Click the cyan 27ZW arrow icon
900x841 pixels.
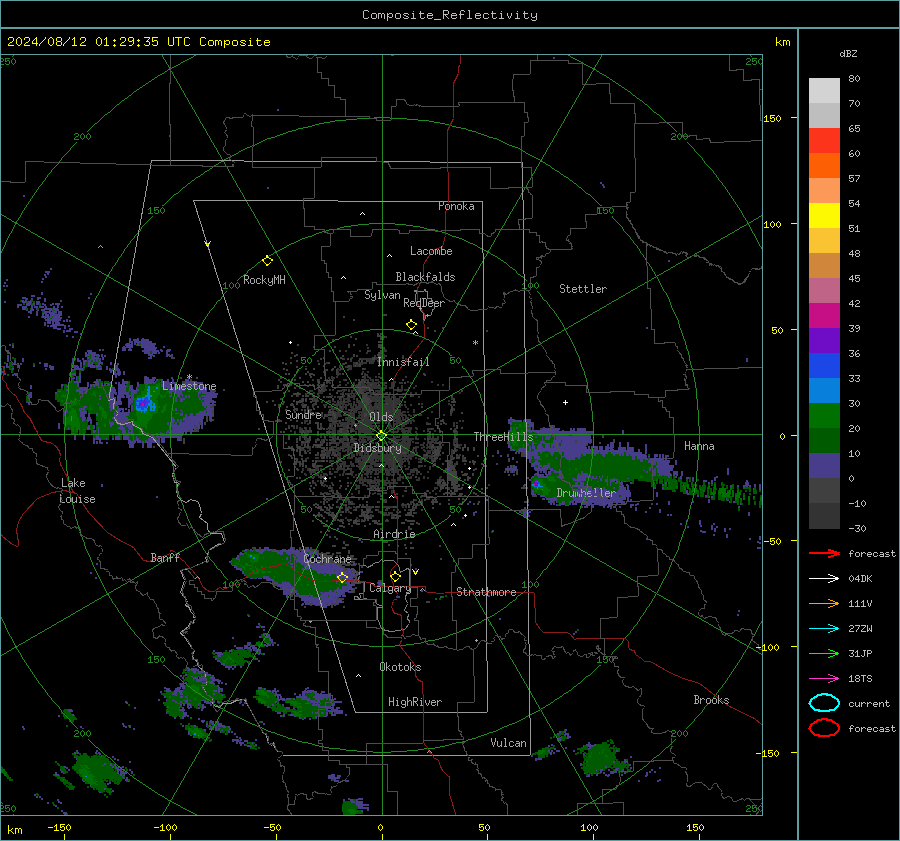pos(824,629)
